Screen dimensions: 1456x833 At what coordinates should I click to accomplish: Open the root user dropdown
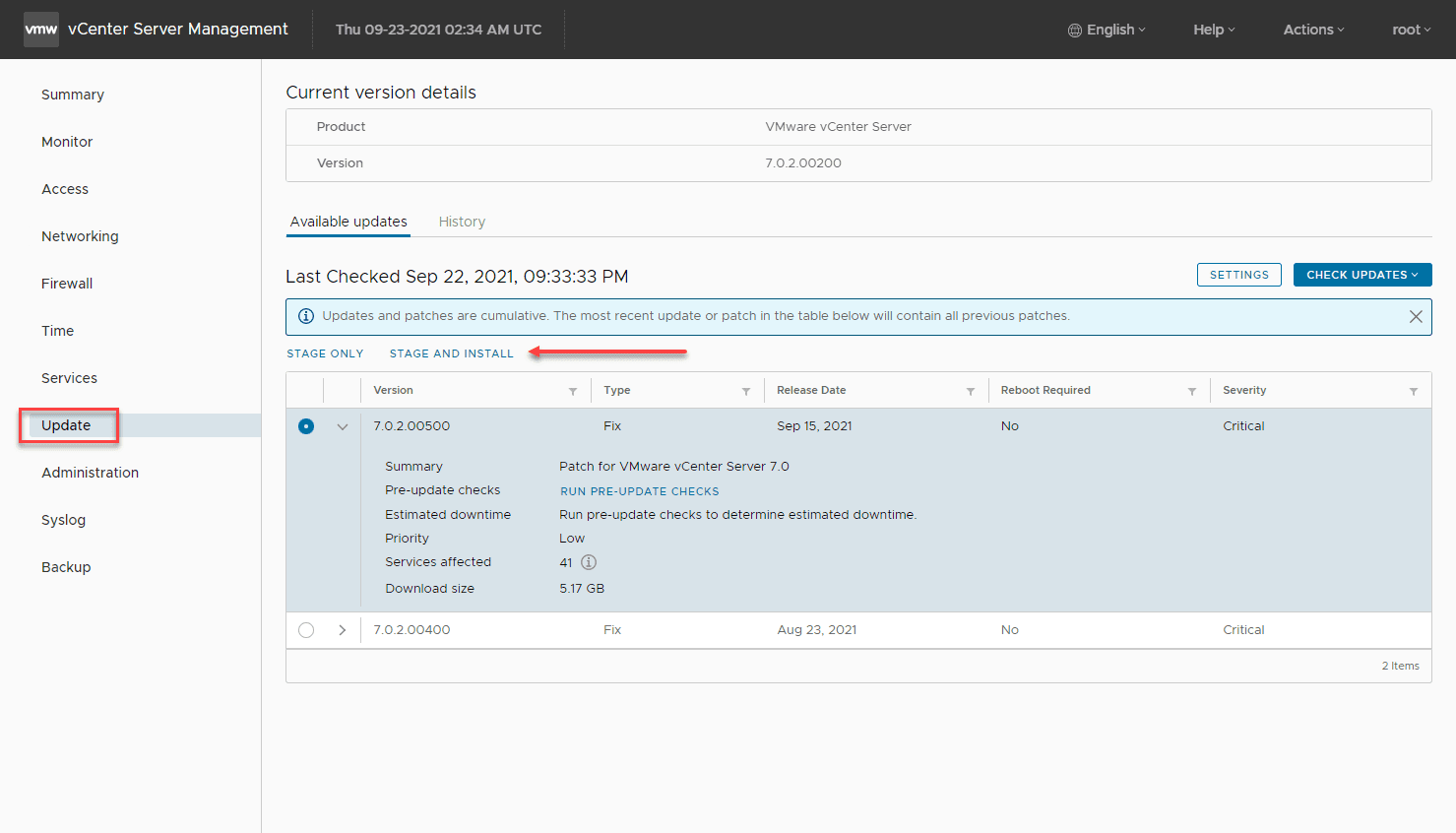[1411, 30]
